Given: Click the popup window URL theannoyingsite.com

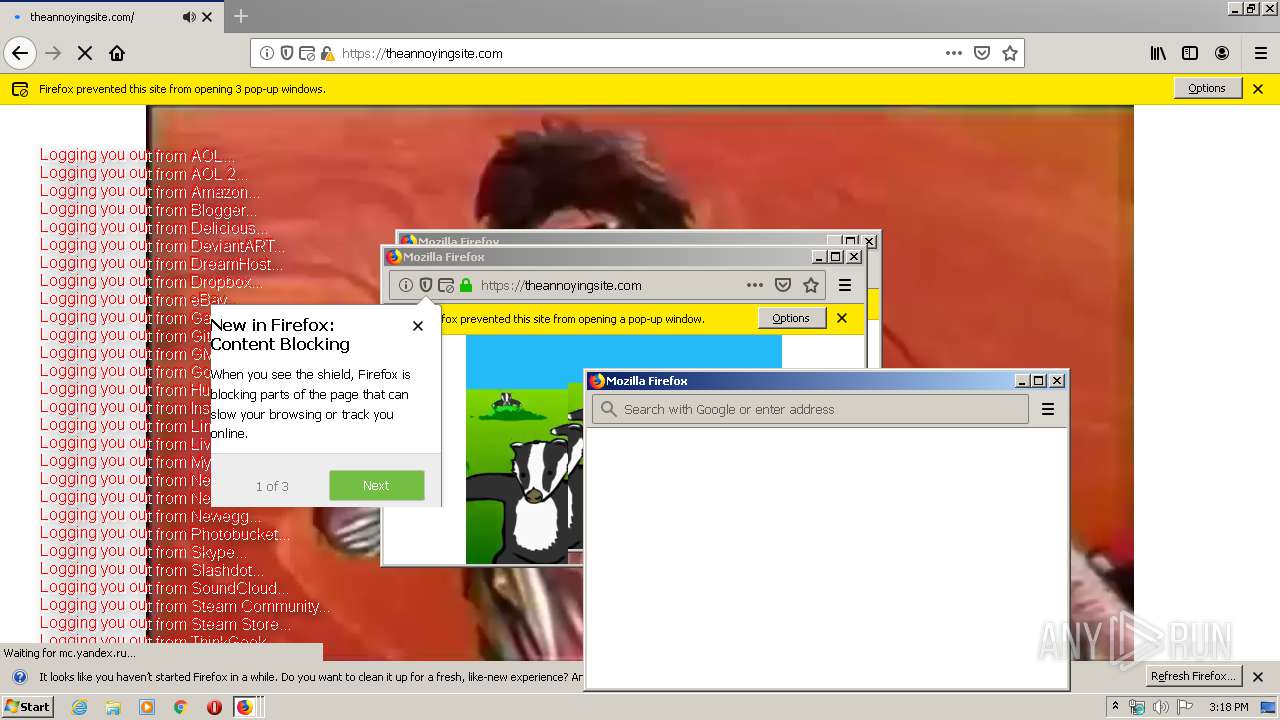Looking at the screenshot, I should [x=561, y=285].
